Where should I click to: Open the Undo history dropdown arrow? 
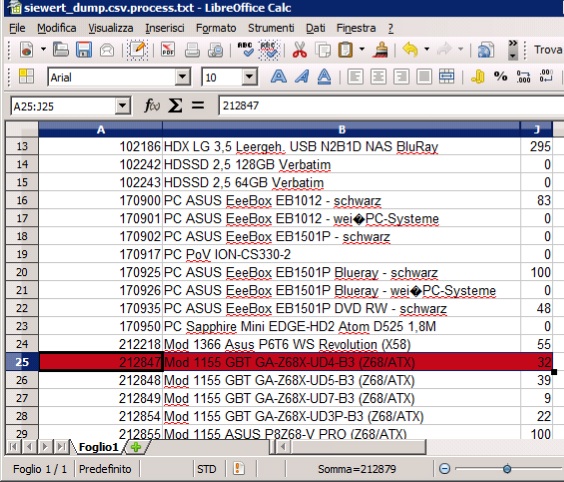tap(427, 49)
